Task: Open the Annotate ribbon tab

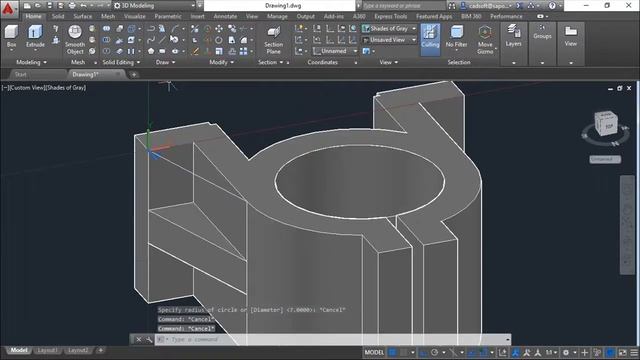Action: click(225, 16)
